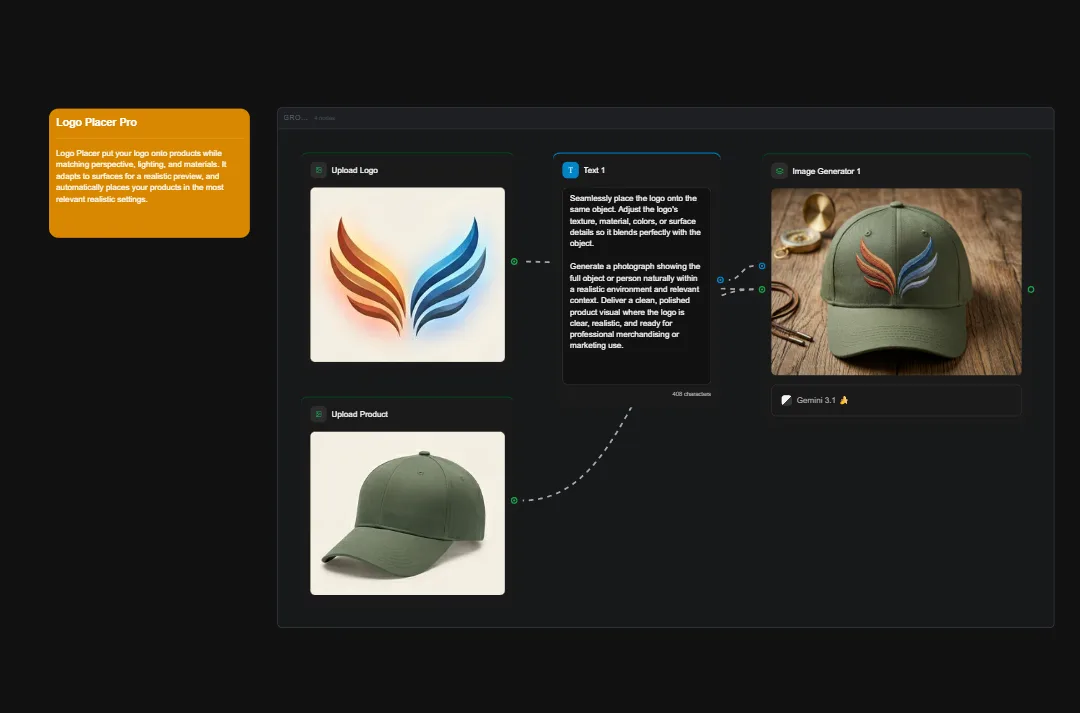Select the green cap product thumbnail
The width and height of the screenshot is (1080, 713).
(407, 512)
